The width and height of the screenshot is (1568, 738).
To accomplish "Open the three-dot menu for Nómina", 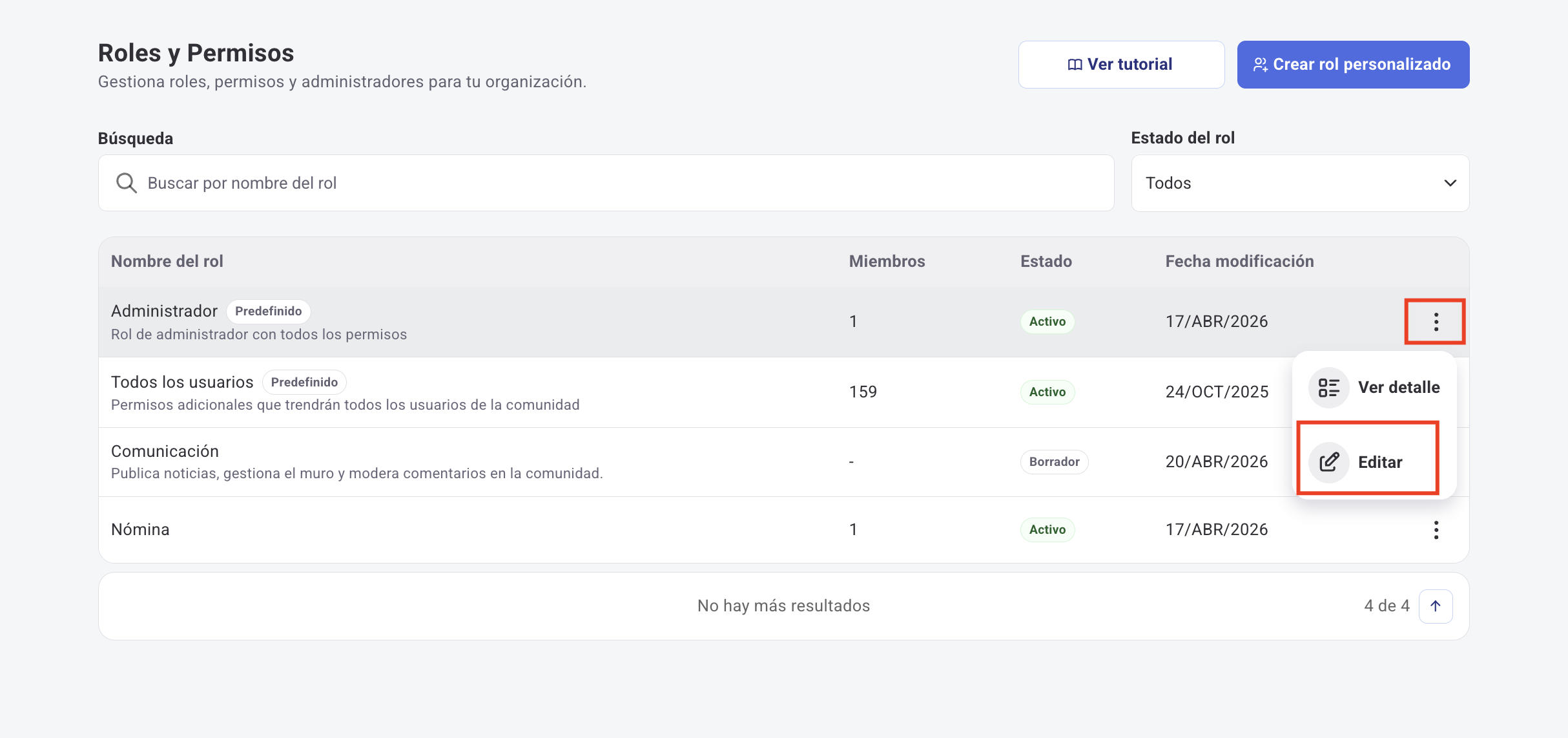I will [x=1436, y=530].
